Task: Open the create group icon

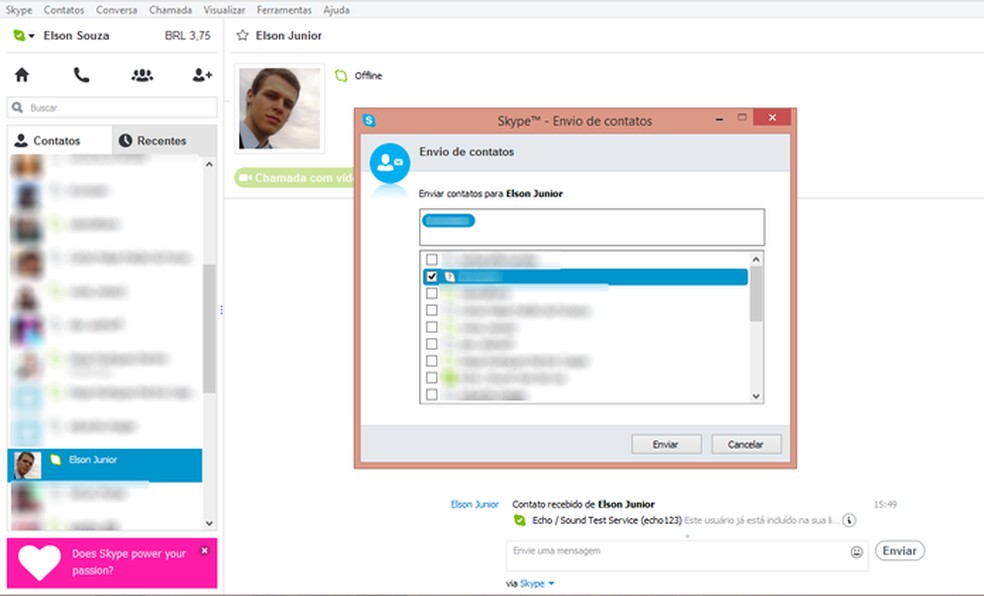Action: 142,74
